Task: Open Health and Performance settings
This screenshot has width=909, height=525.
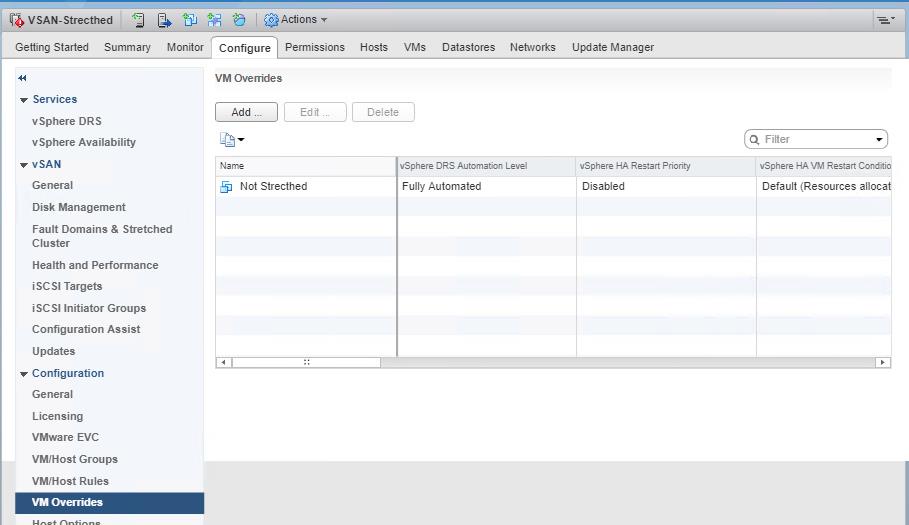Action: [95, 265]
